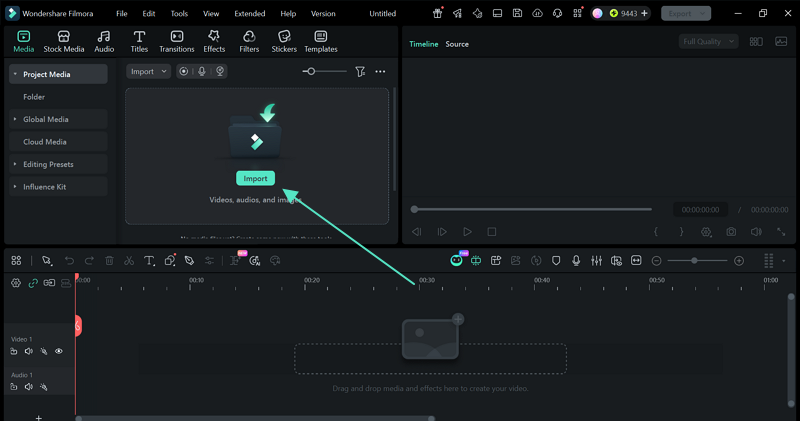Viewport: 800px width, 421px height.
Task: Click the preview Play button
Action: coord(467,232)
